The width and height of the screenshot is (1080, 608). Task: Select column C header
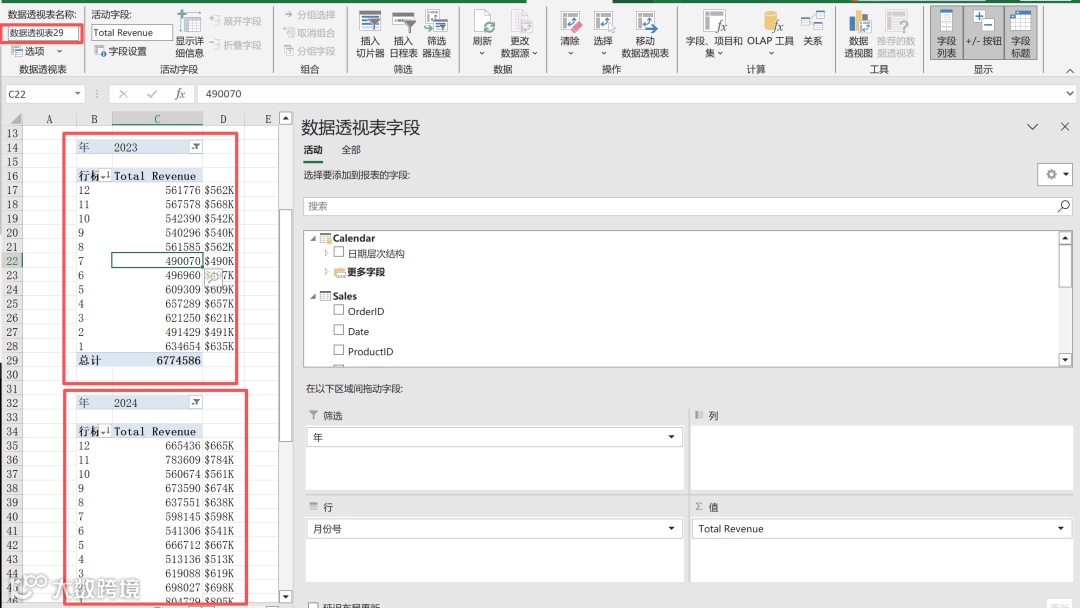point(157,119)
